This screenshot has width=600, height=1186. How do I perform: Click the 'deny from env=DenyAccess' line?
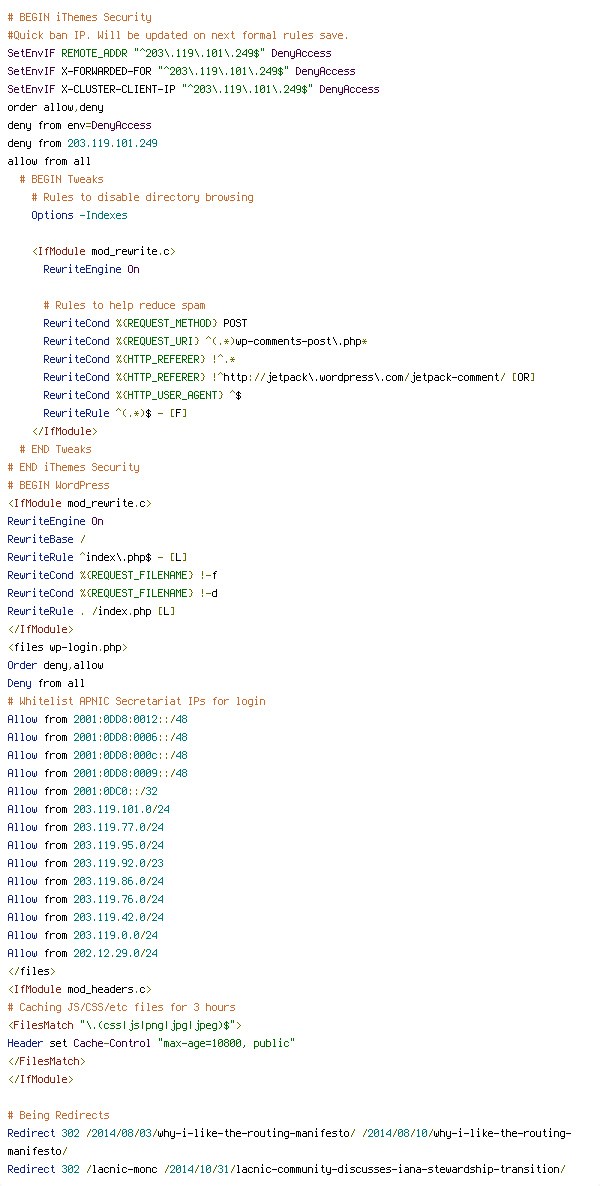click(79, 126)
